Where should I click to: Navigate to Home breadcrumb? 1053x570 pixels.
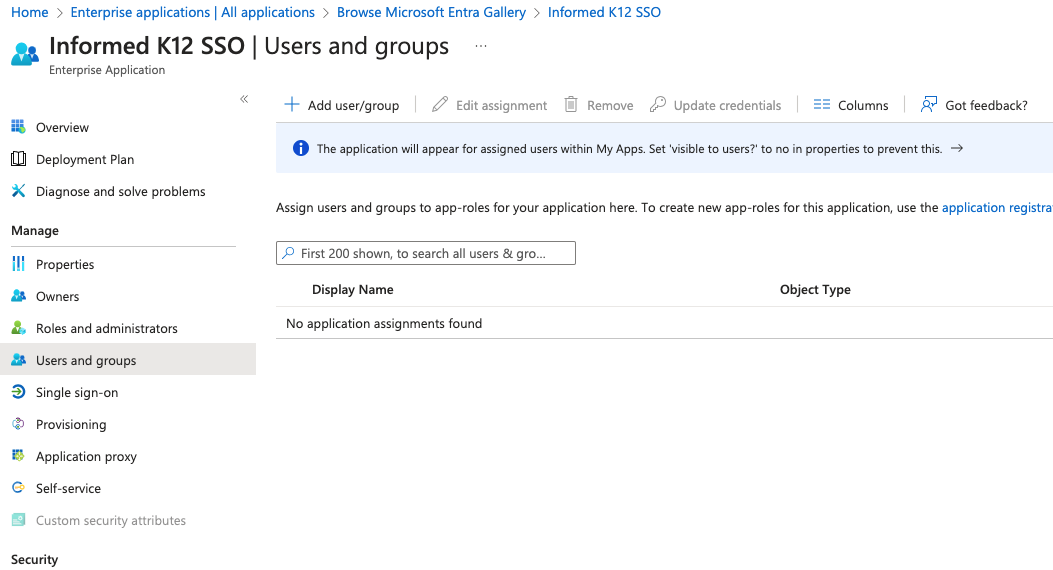[29, 12]
